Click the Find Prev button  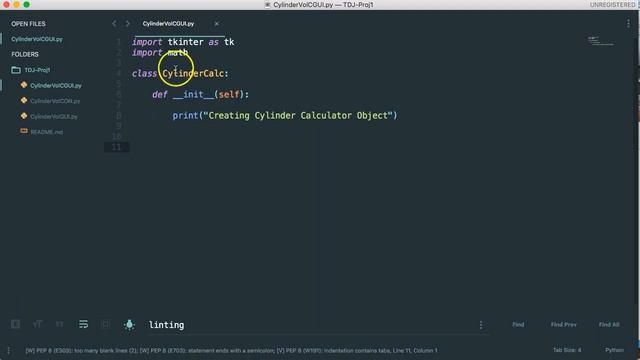564,324
